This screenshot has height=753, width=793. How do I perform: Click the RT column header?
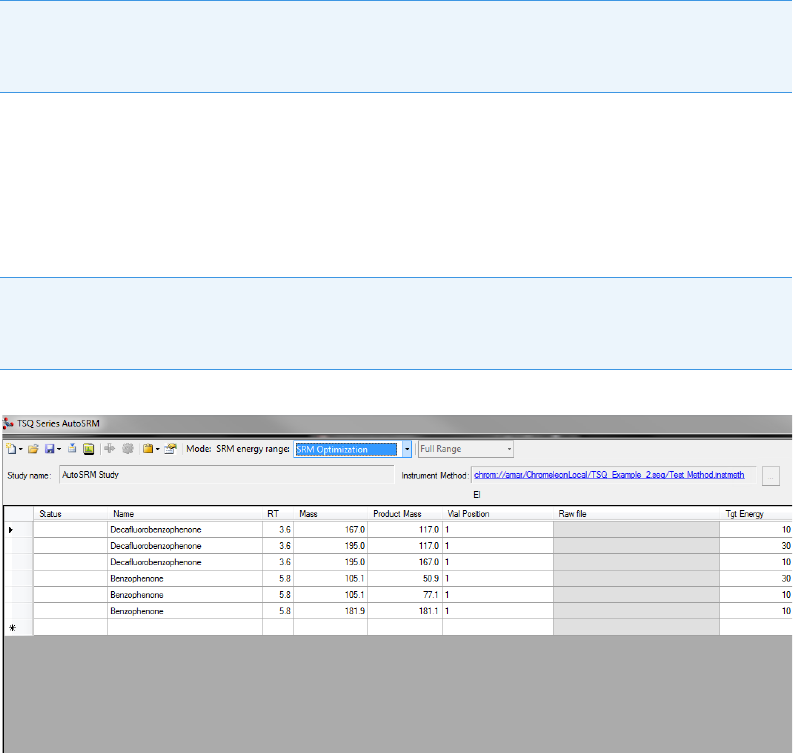pos(278,514)
